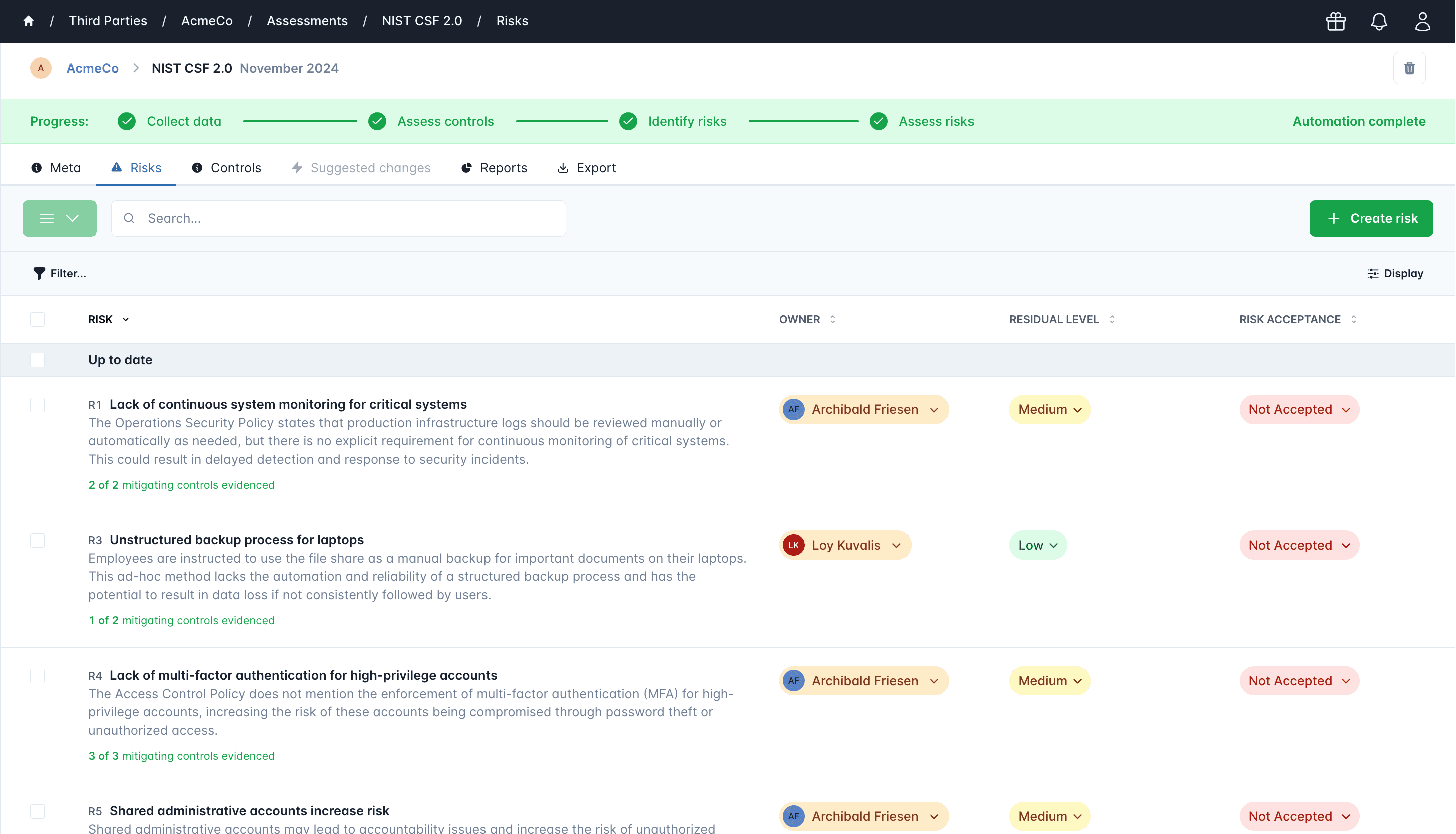The width and height of the screenshot is (1456, 834).
Task: Open the gift box icon
Action: [1336, 21]
